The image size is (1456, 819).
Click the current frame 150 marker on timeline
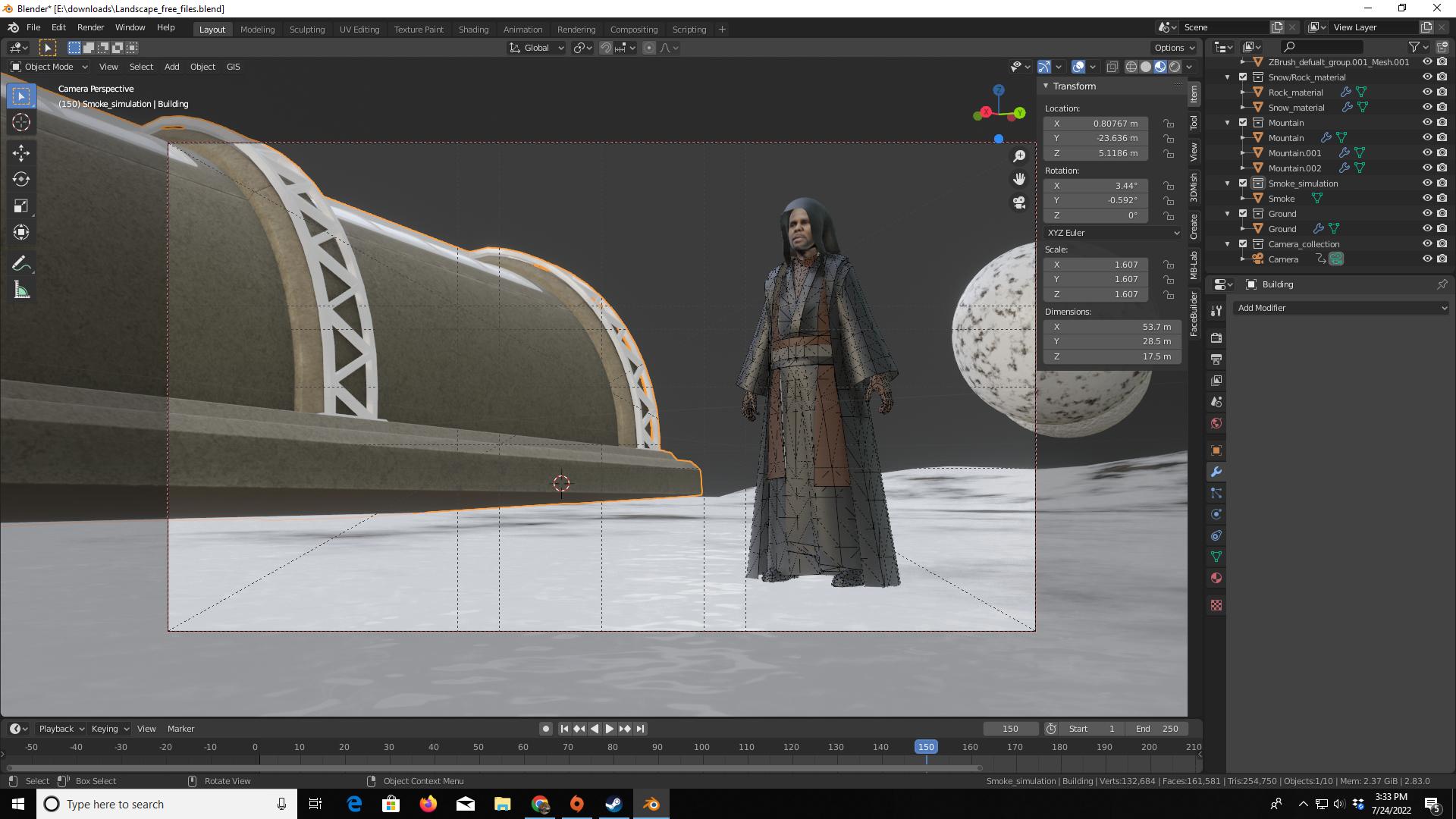(926, 747)
